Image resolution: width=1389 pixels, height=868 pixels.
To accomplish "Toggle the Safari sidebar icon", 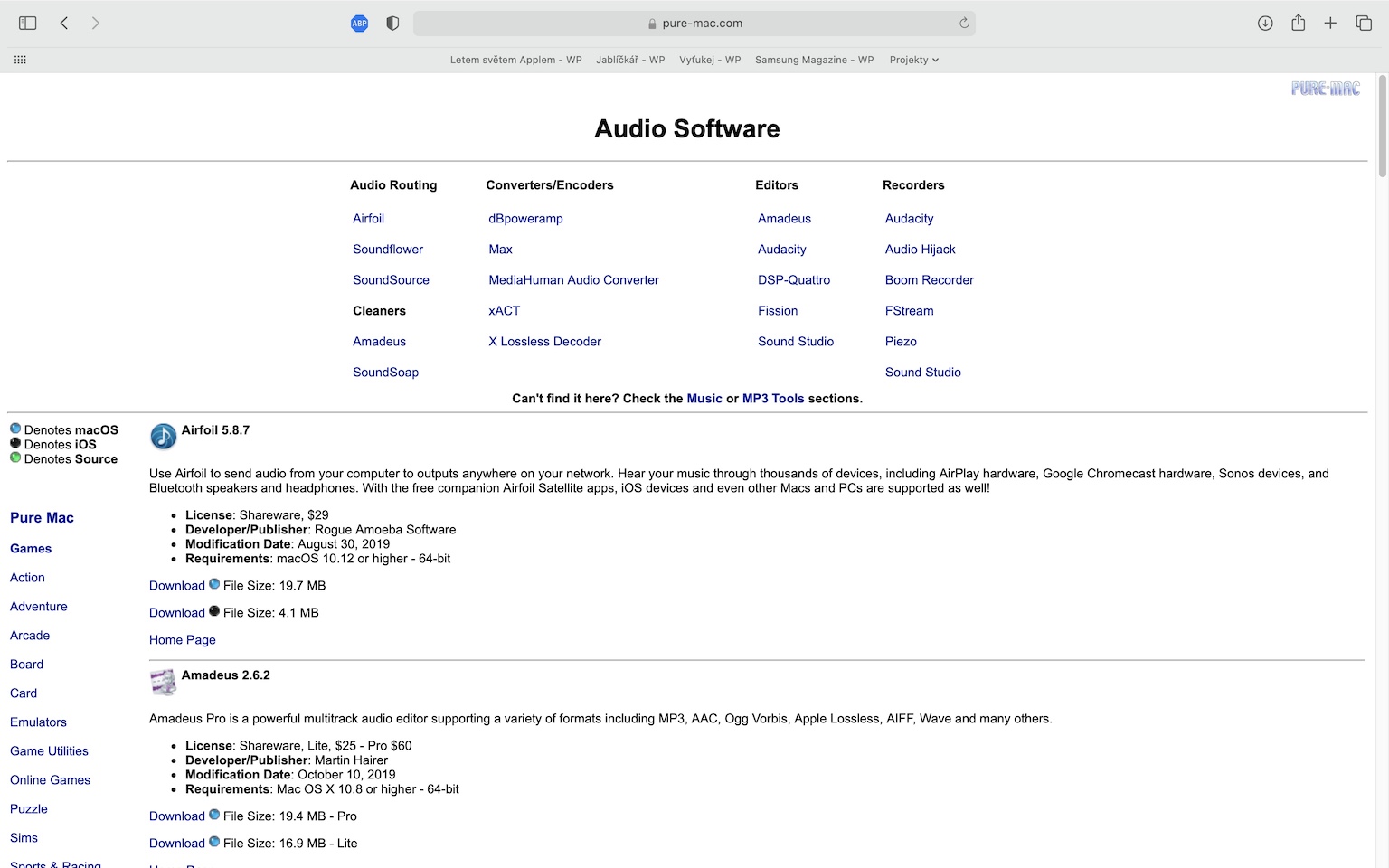I will click(x=27, y=24).
